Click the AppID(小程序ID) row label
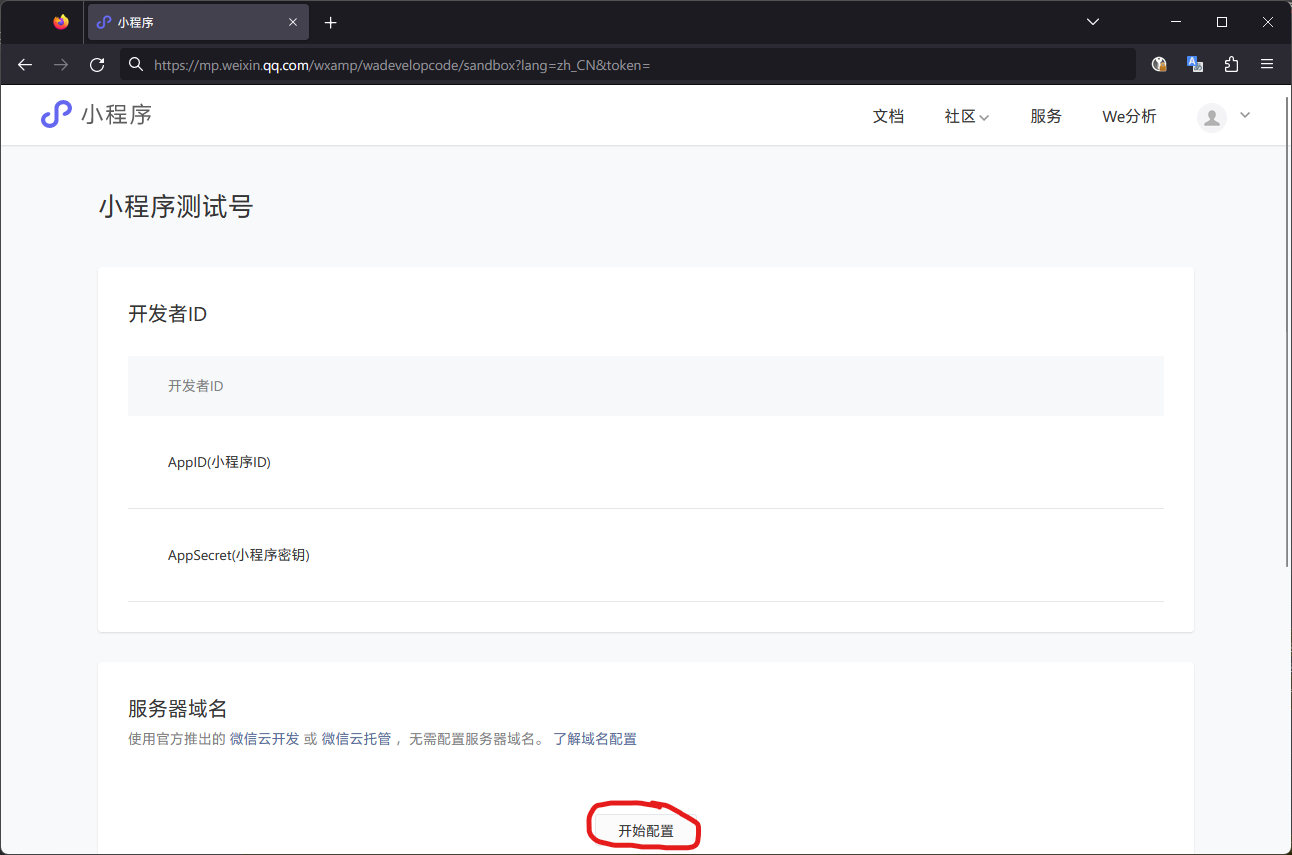This screenshot has height=855, width=1292. 219,462
